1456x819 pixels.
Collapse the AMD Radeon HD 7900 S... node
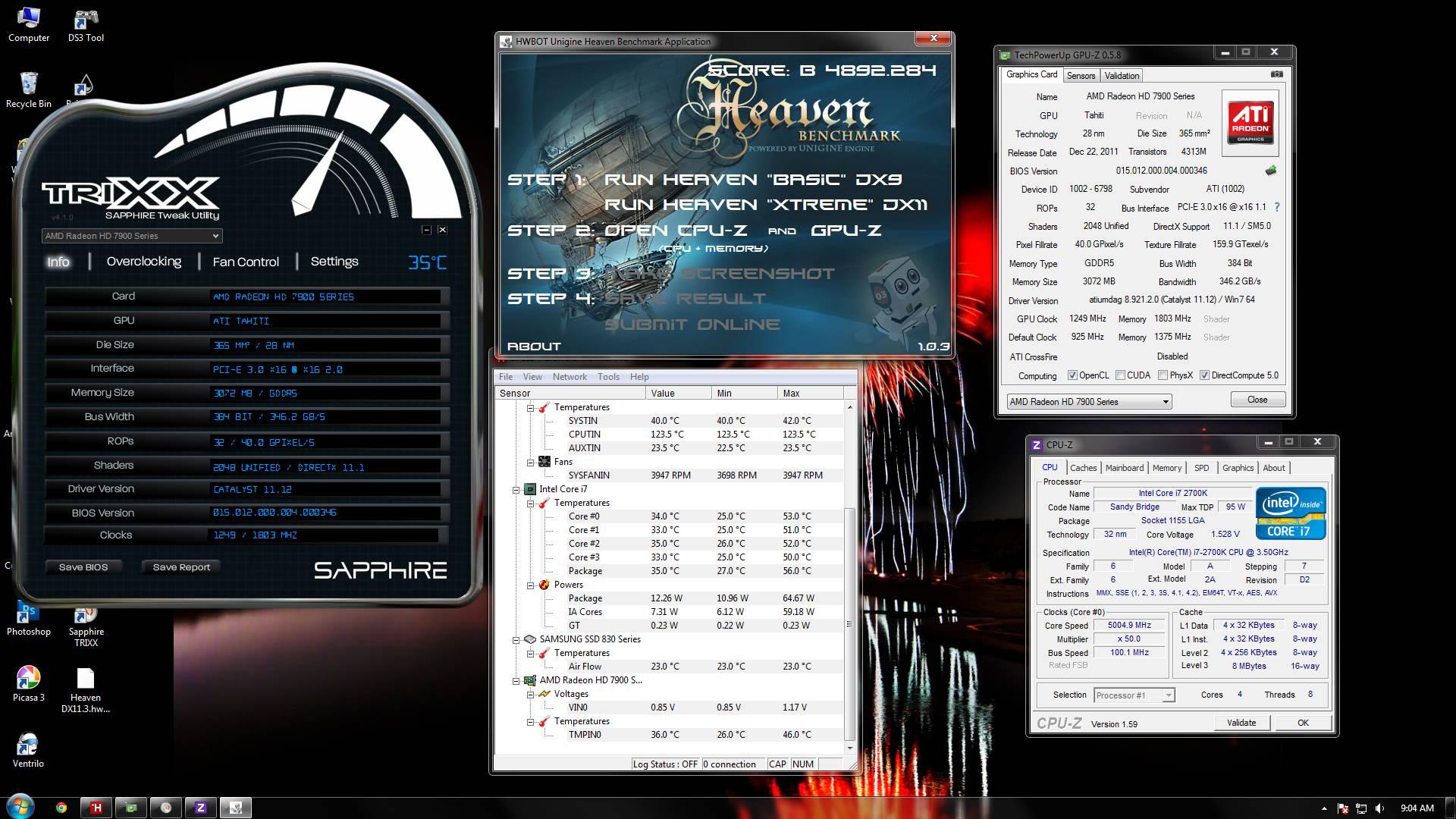[x=516, y=681]
